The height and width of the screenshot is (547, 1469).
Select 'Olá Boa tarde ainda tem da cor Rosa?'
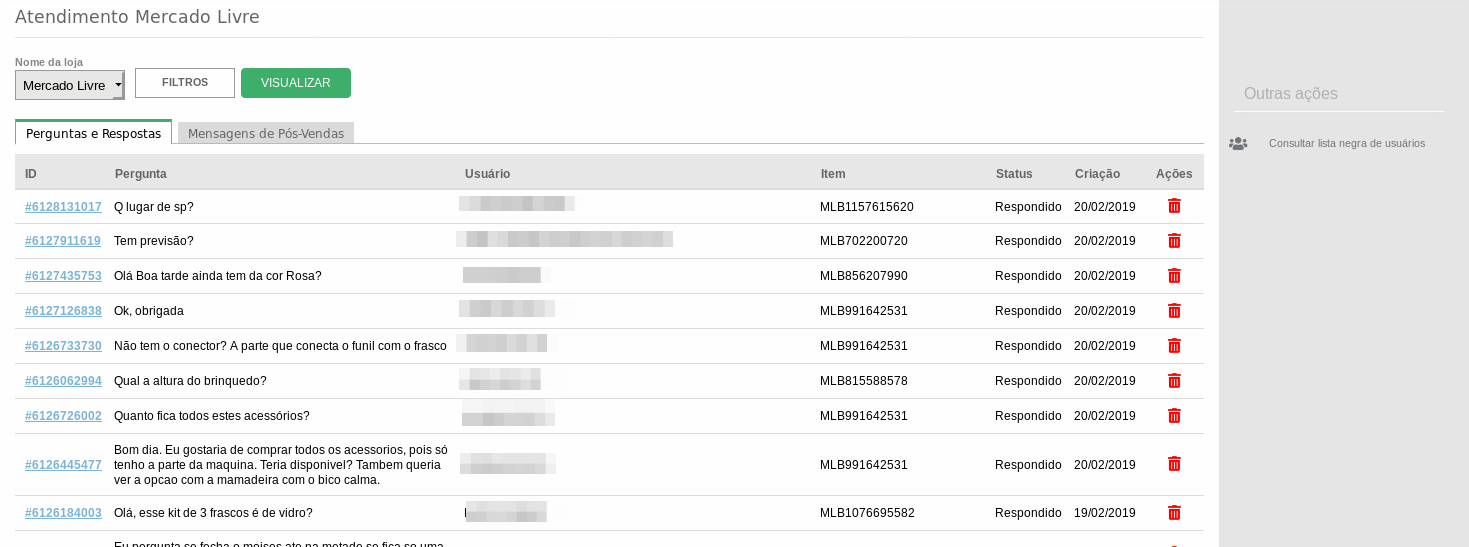coord(218,276)
